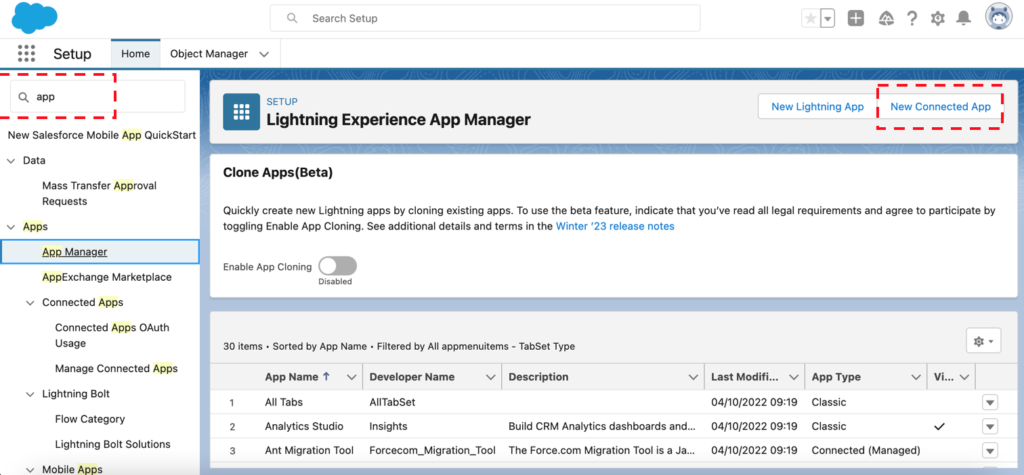This screenshot has width=1024, height=475.
Task: Click the App Manager page header icon
Action: click(x=242, y=112)
